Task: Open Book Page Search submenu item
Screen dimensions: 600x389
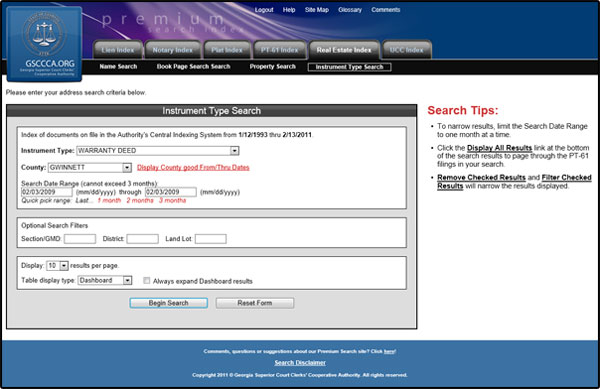Action: pos(193,67)
